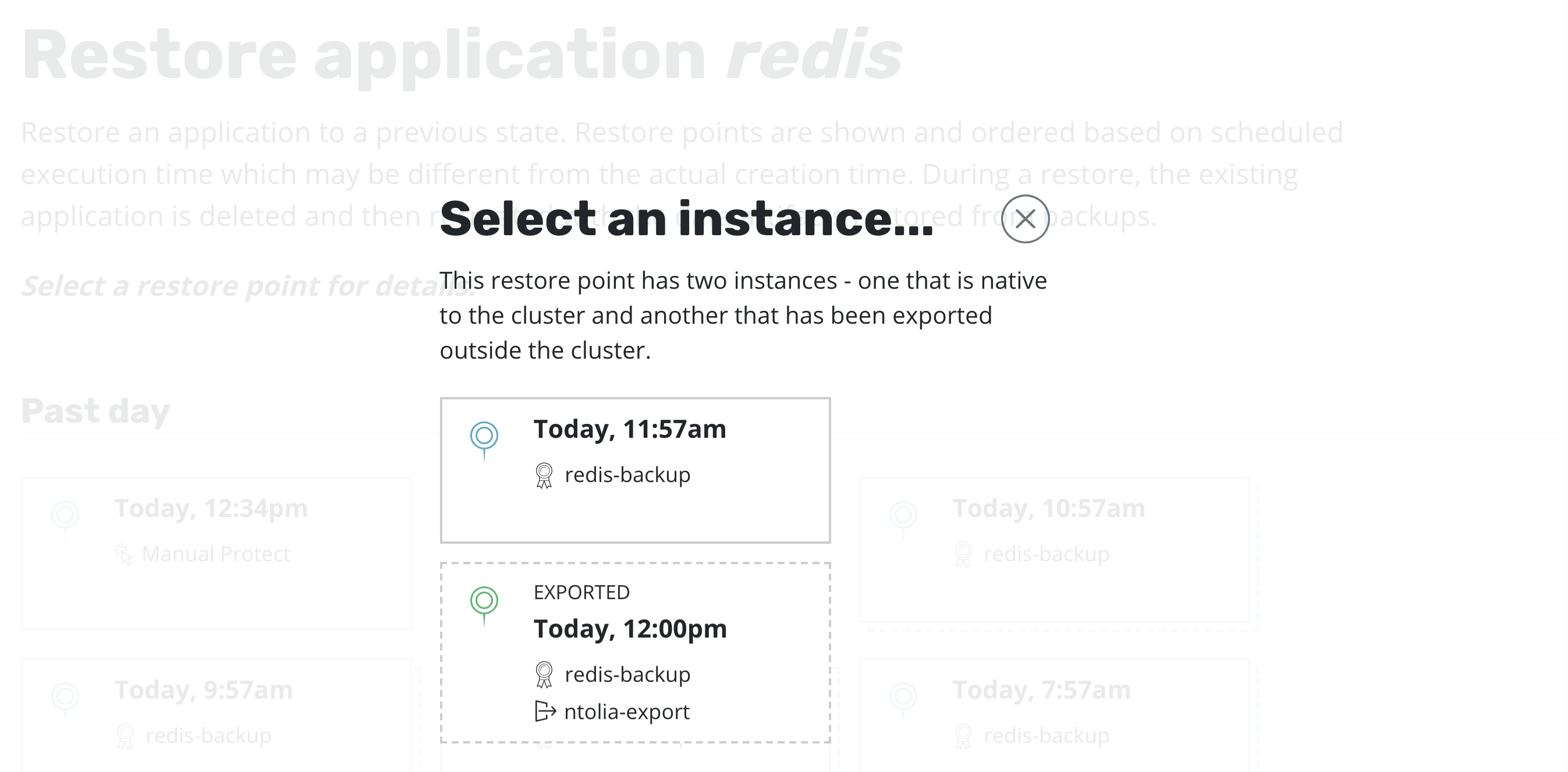Select the EXPORTED instance from Today 12:00pm
This screenshot has height=772, width=1568.
click(x=635, y=651)
